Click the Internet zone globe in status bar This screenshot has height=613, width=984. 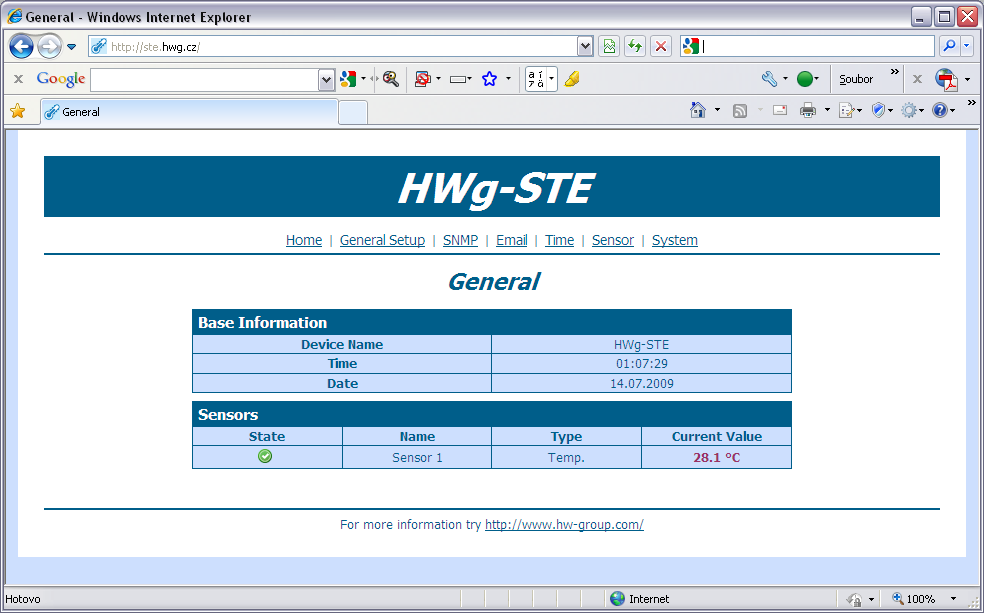(618, 599)
